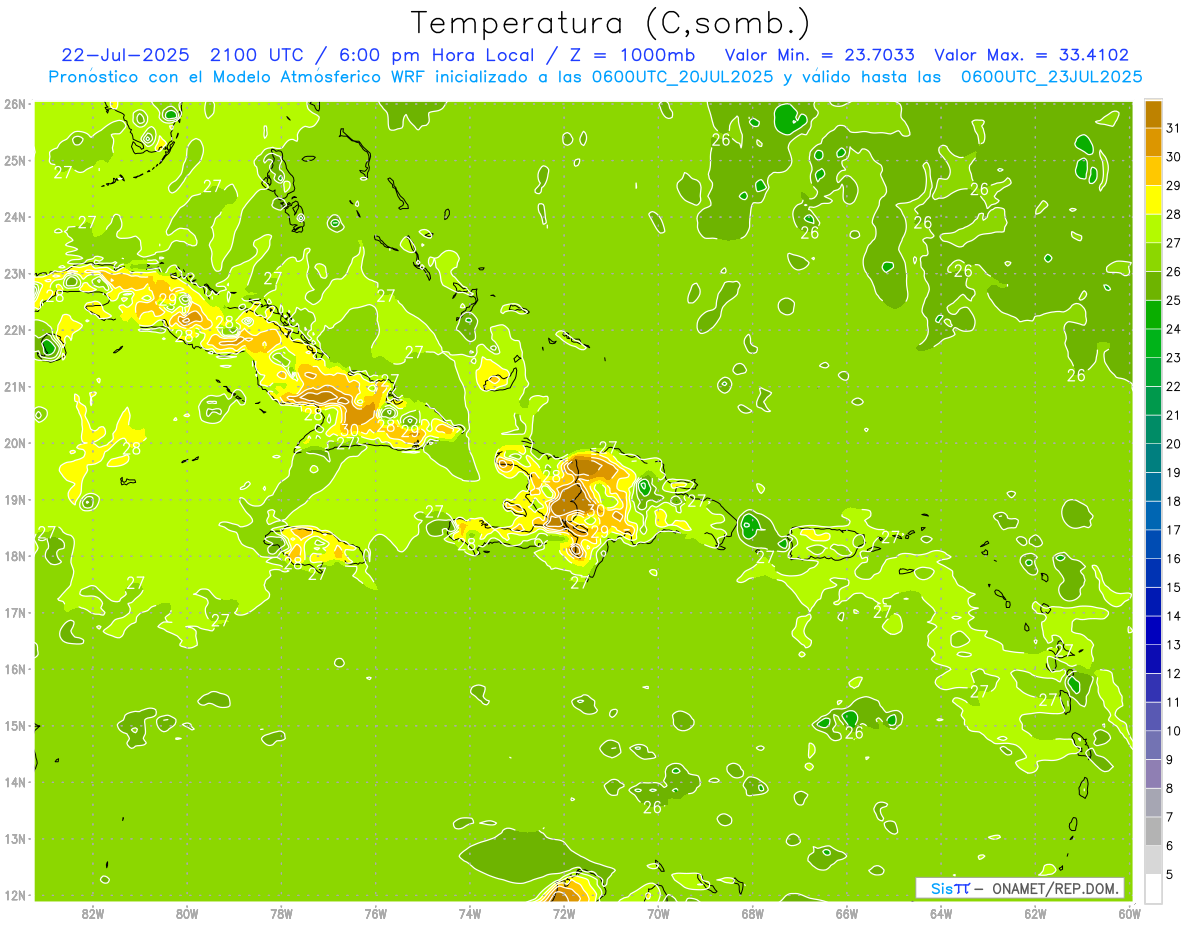Screen dimensions: 1200x927
Task: Click the 66W longitude axis label
Action: 847,912
